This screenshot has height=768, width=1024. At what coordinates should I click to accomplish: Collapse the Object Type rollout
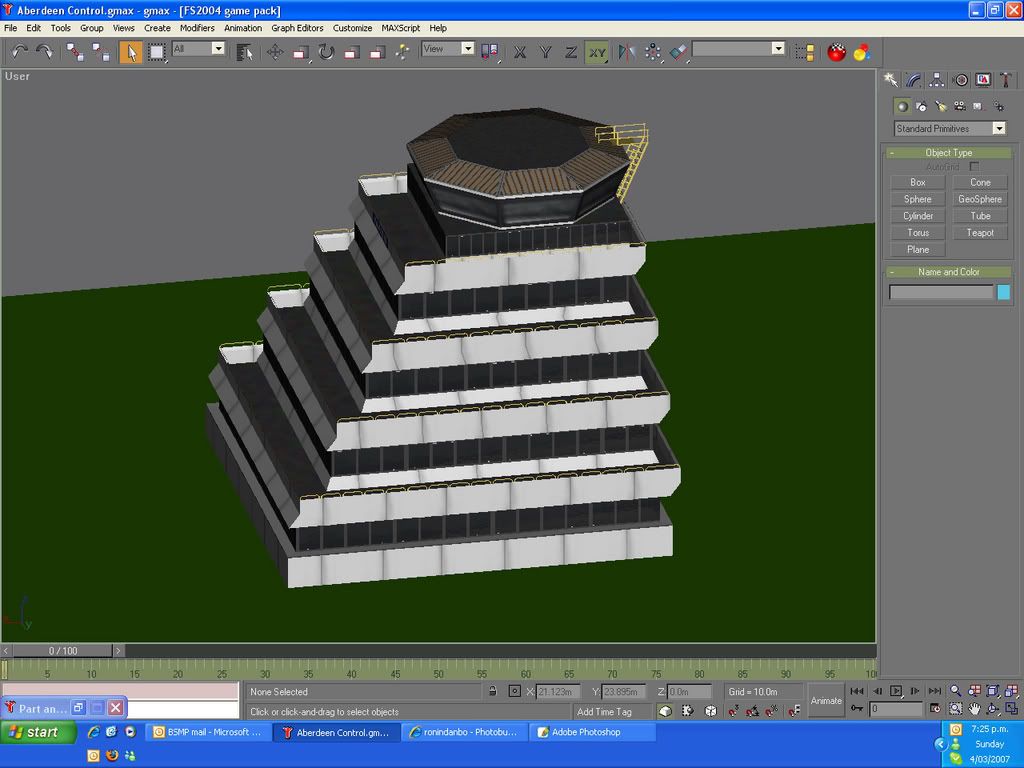(x=948, y=153)
